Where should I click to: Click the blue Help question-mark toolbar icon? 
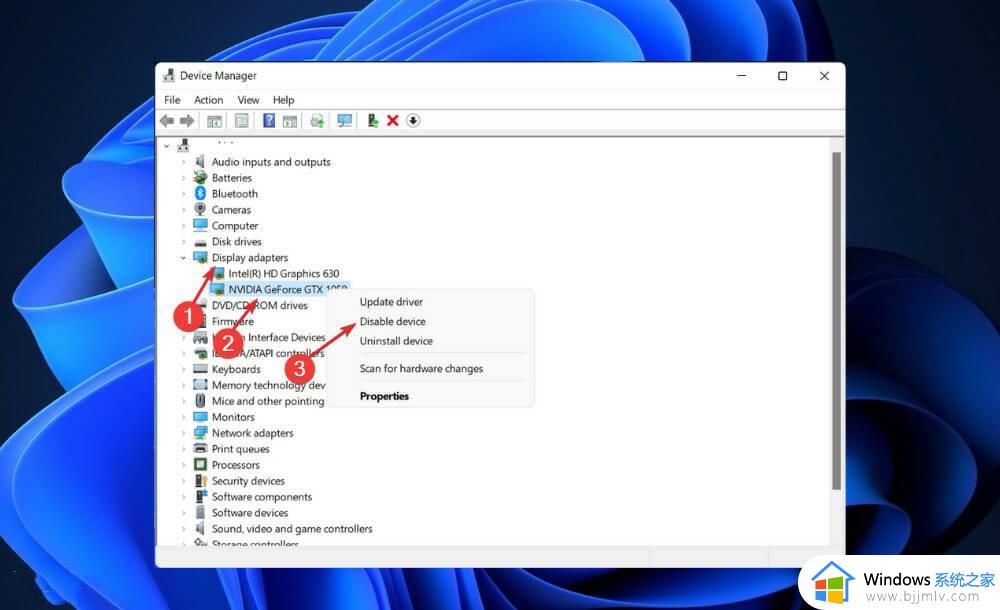[269, 121]
